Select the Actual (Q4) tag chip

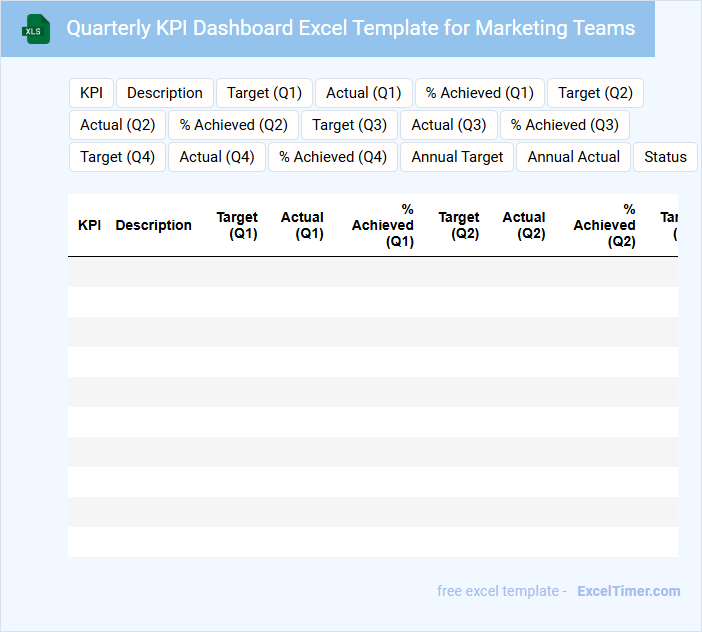[x=217, y=157]
